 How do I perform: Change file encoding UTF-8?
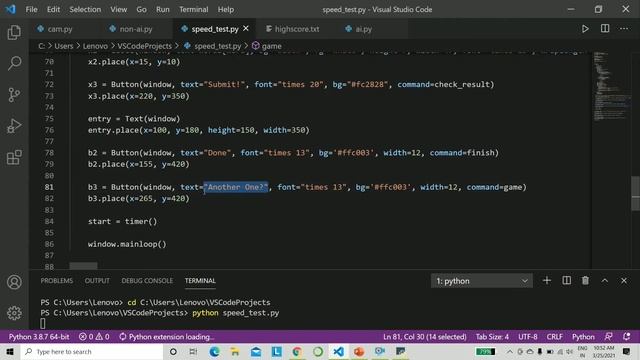click(x=528, y=337)
